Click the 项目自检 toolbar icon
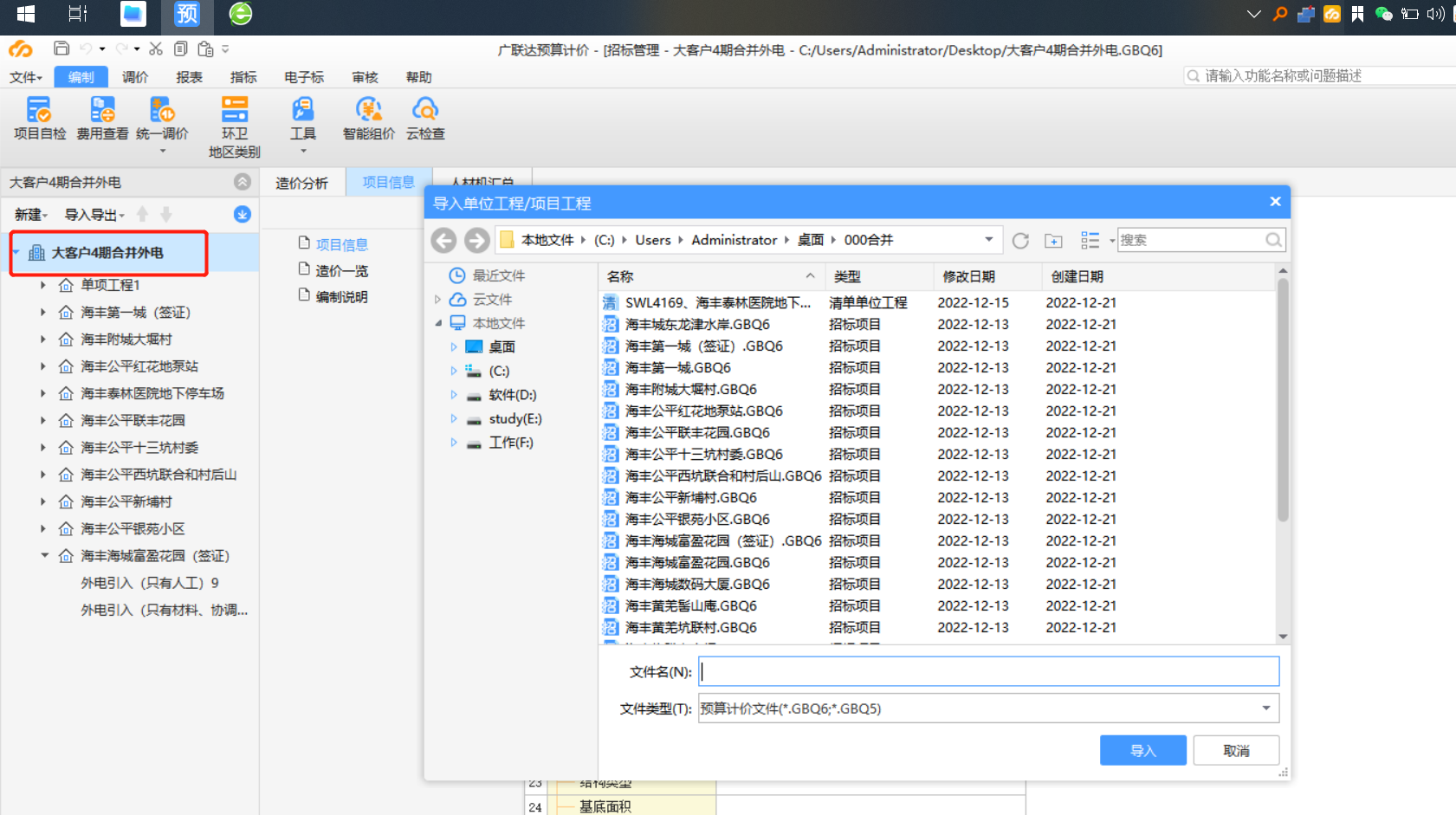 (x=39, y=119)
